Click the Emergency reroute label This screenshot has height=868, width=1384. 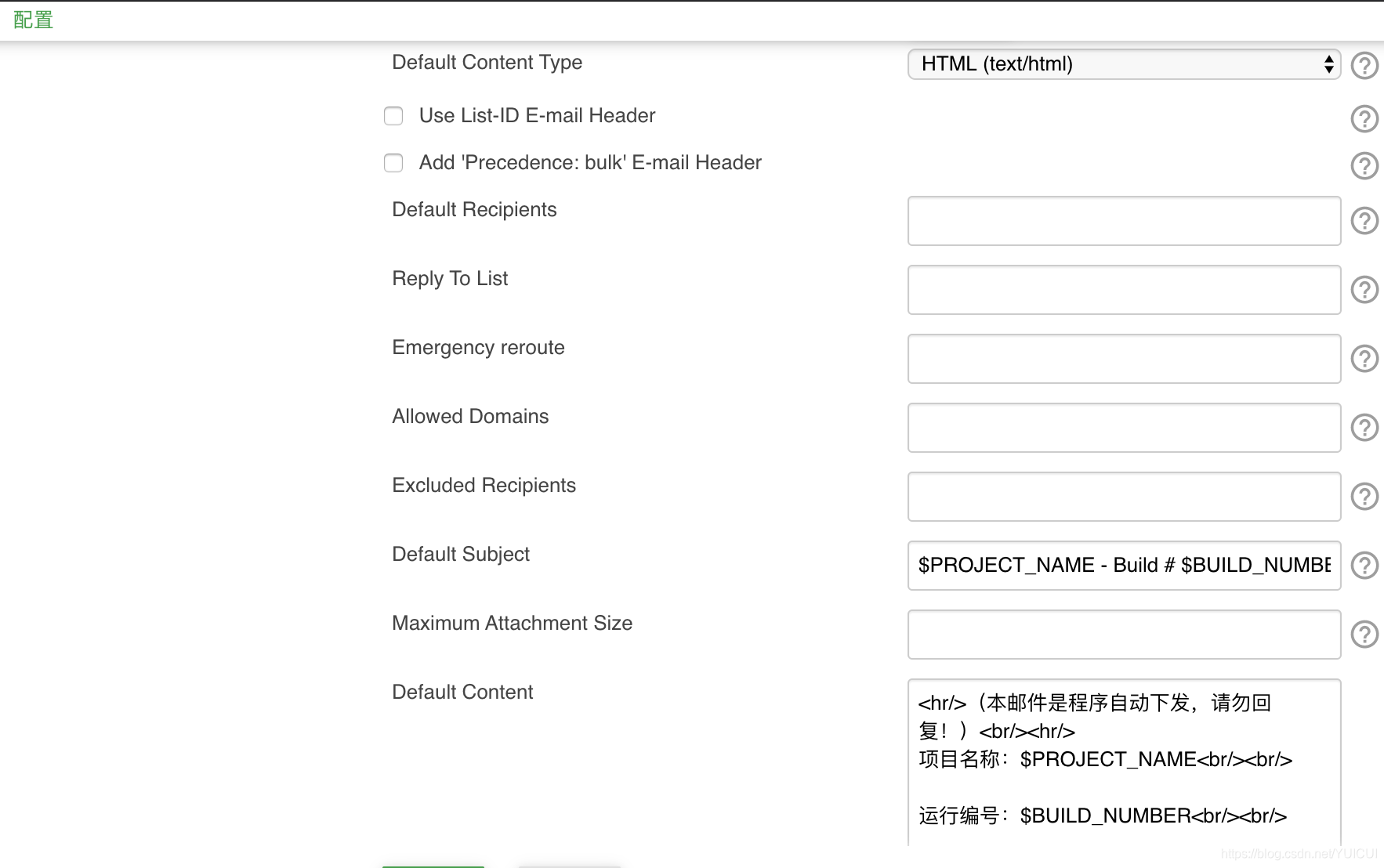[x=478, y=348]
